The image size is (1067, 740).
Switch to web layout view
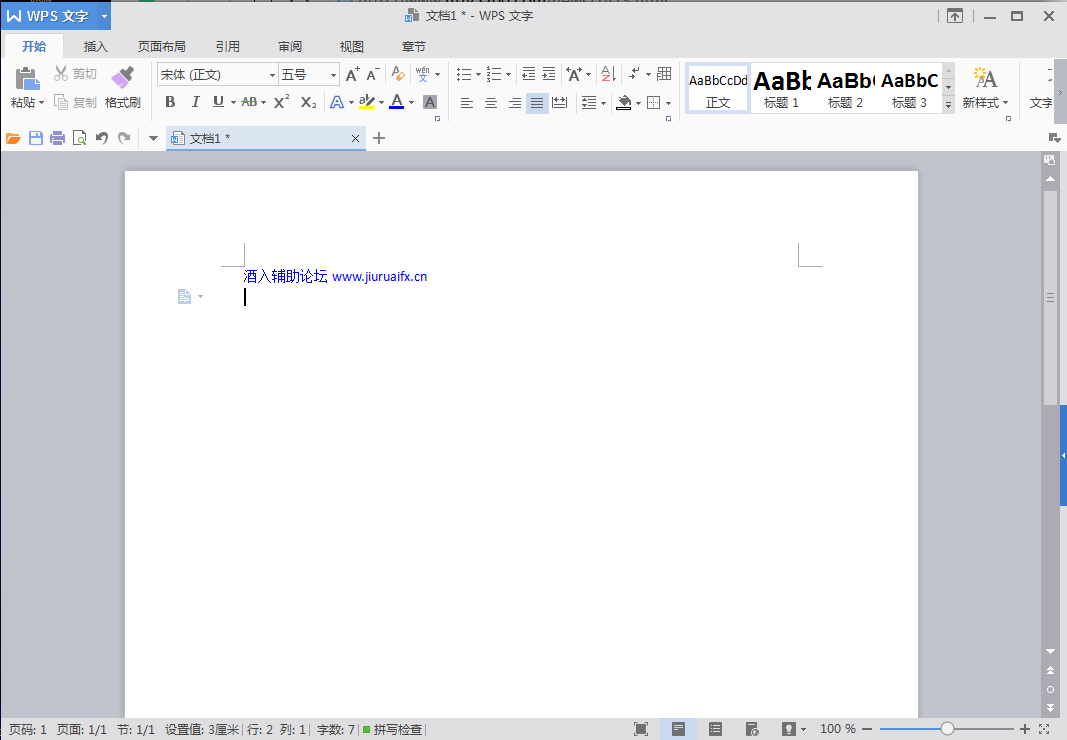pos(752,729)
